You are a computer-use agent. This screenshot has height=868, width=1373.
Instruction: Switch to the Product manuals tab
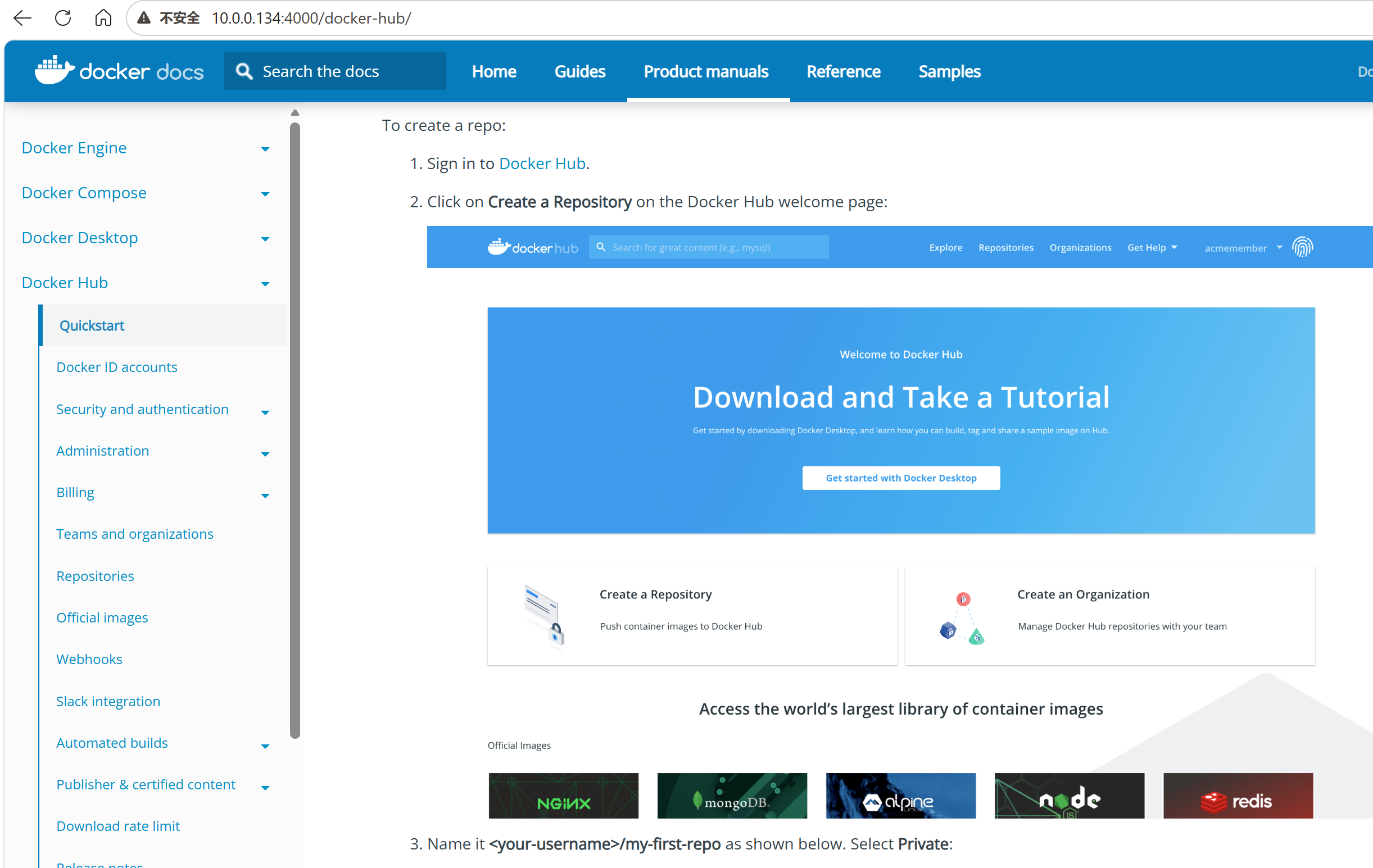click(x=706, y=71)
